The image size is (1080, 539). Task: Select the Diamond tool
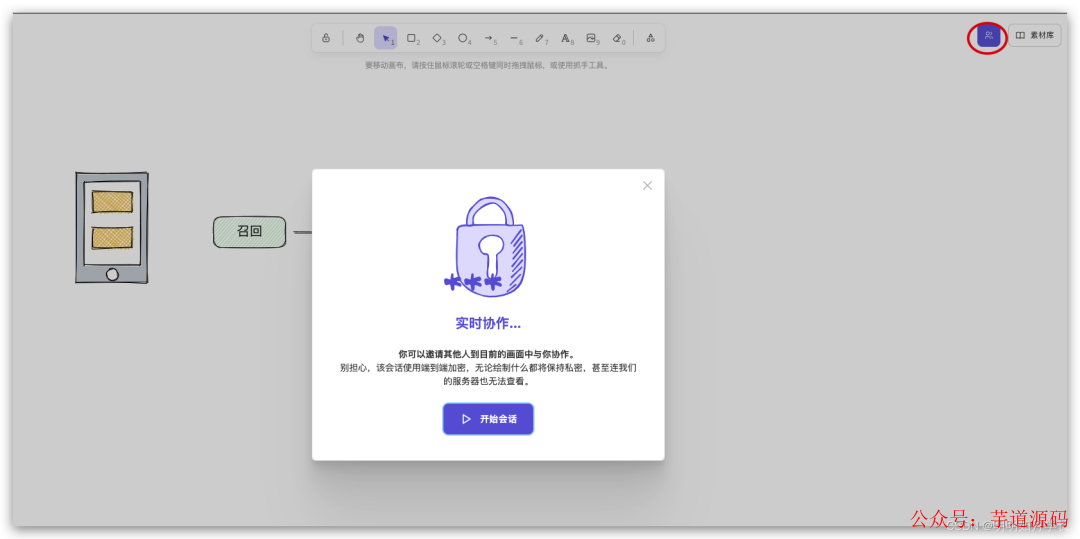437,38
